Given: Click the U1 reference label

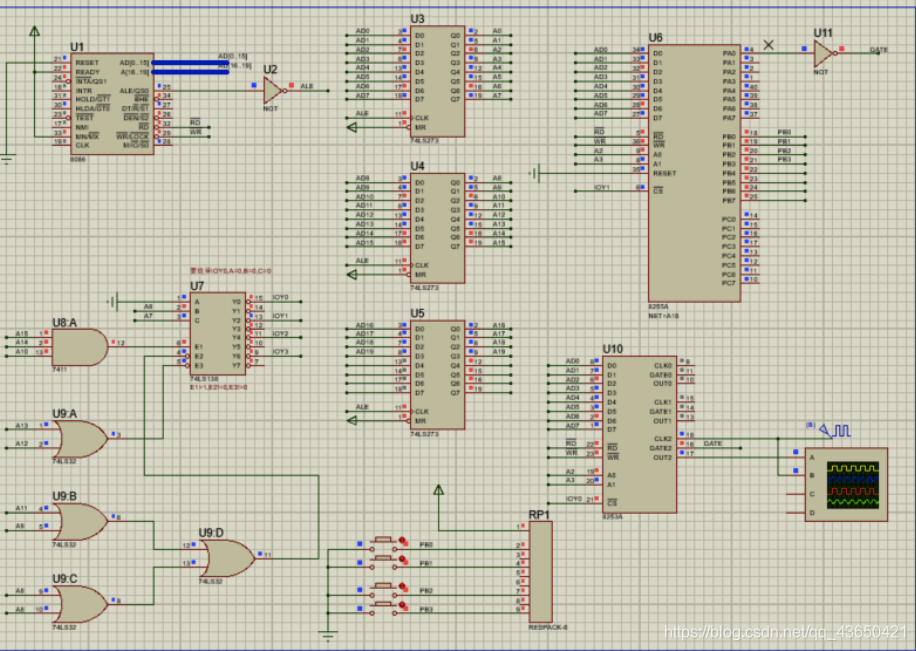Looking at the screenshot, I should tap(77, 47).
